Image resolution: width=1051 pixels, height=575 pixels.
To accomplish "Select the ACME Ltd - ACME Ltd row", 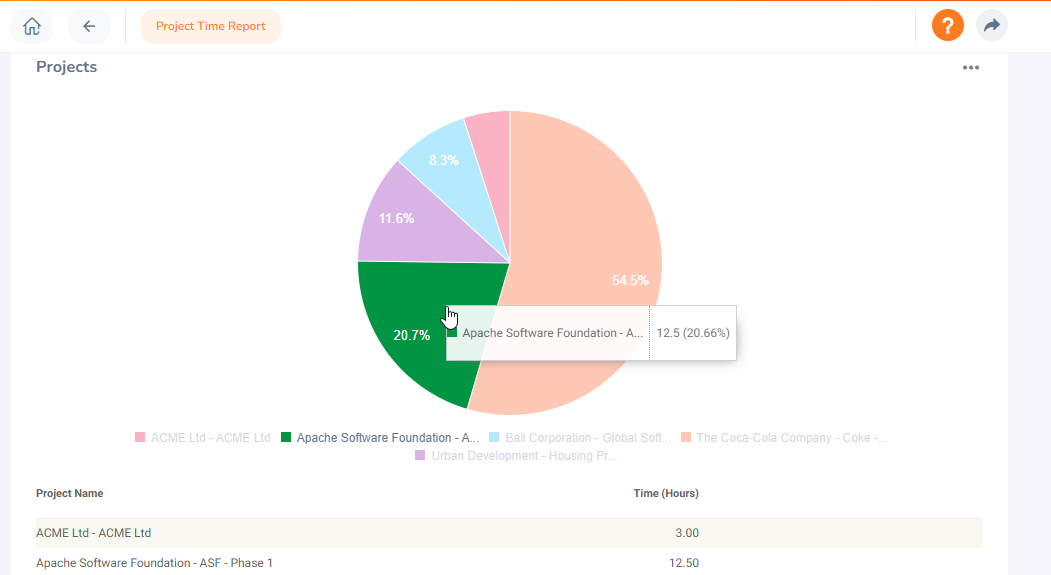I will pos(509,533).
